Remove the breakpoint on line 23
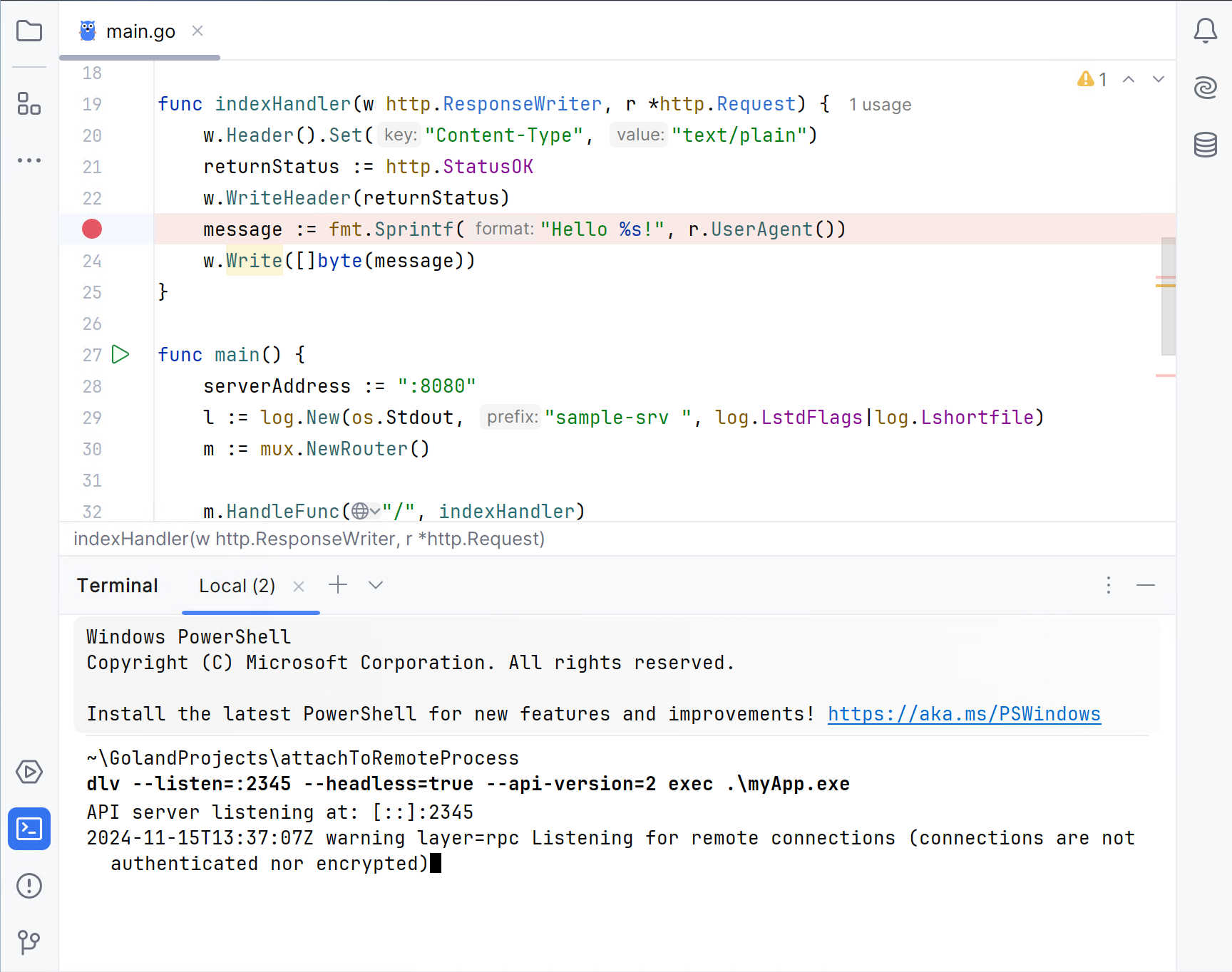Viewport: 1232px width, 972px height. tap(92, 229)
